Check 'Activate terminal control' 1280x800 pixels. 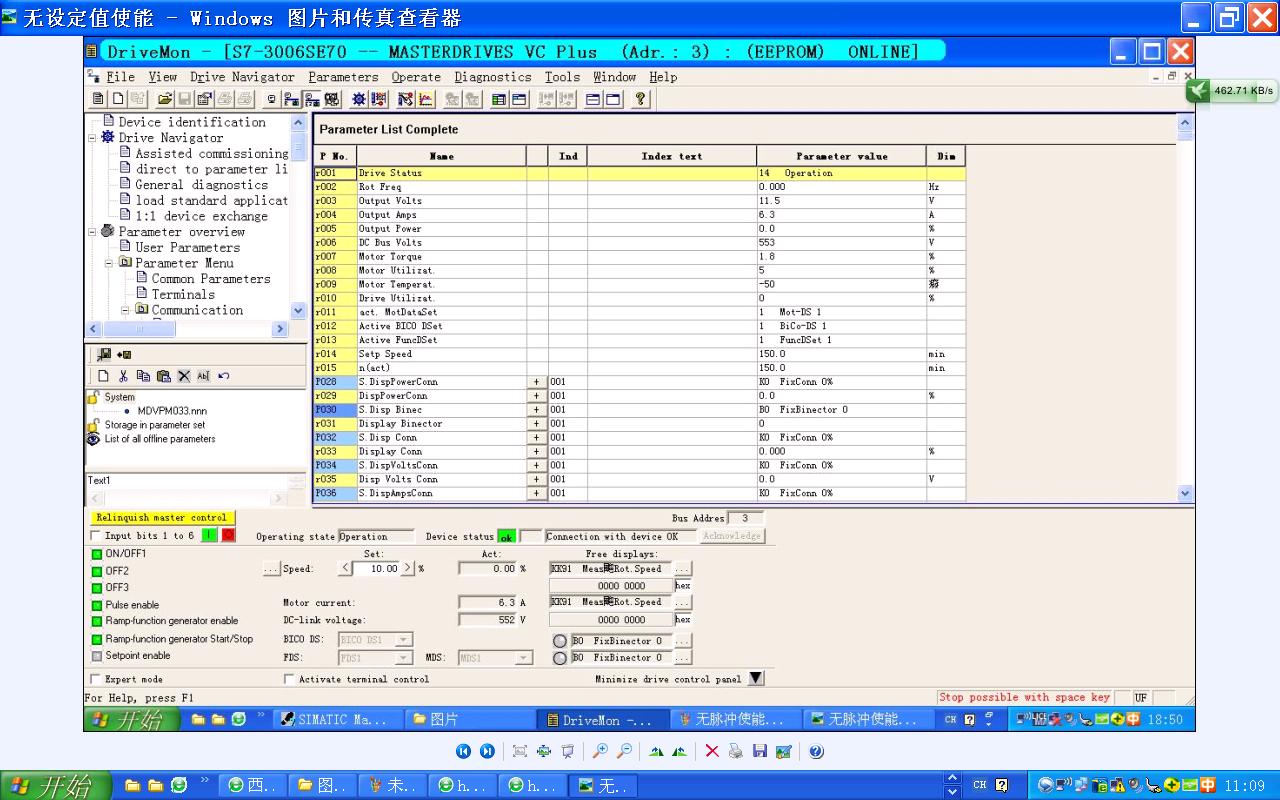pos(290,679)
